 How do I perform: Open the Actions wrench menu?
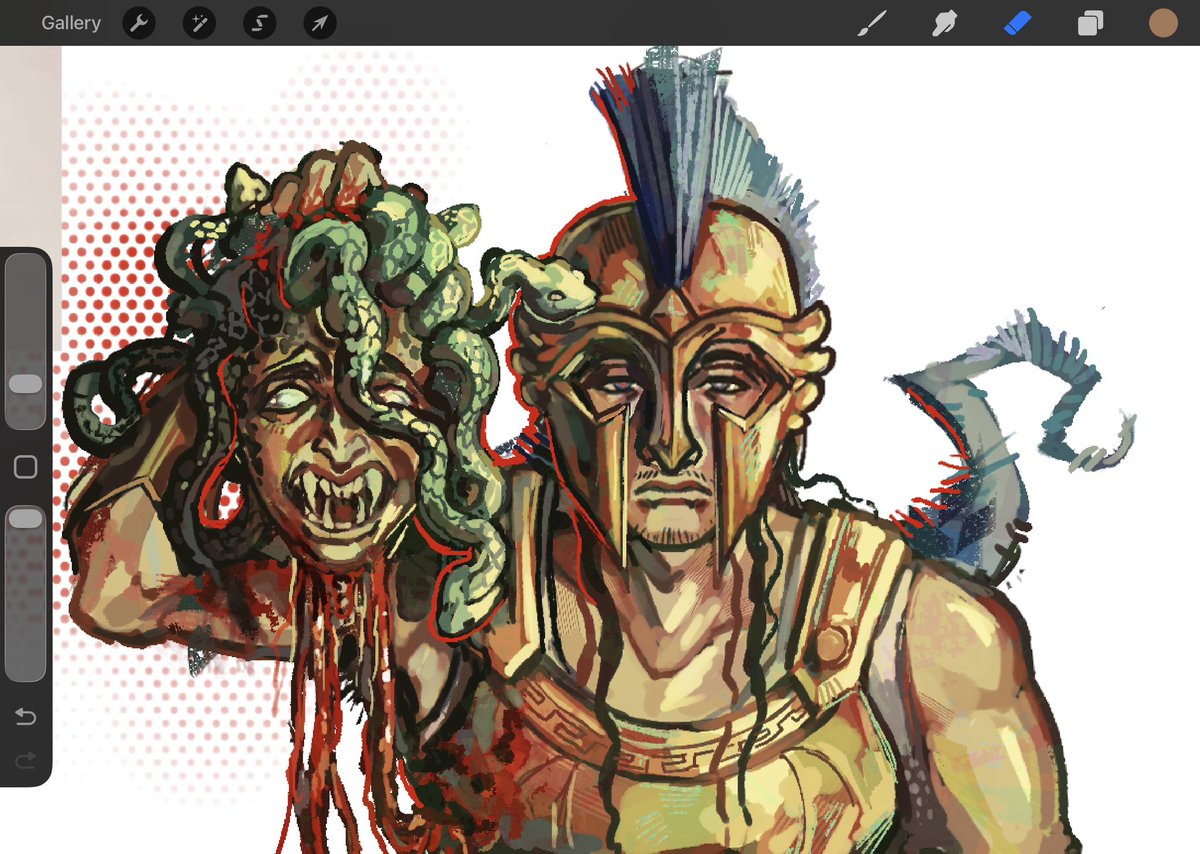139,23
